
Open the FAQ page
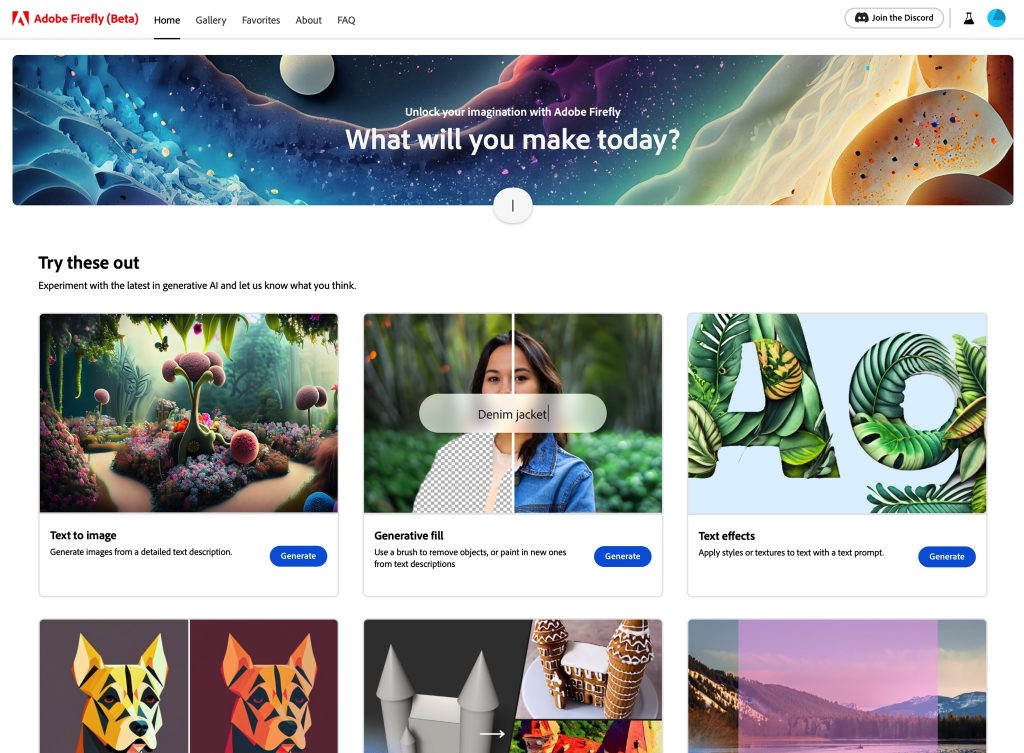(x=346, y=20)
